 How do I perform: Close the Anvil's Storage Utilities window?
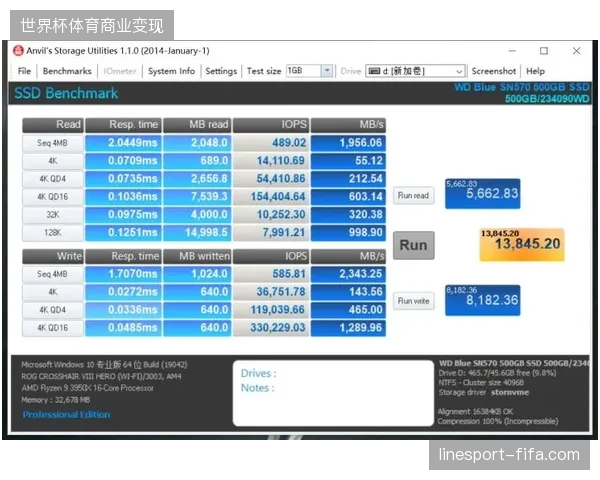coord(576,51)
